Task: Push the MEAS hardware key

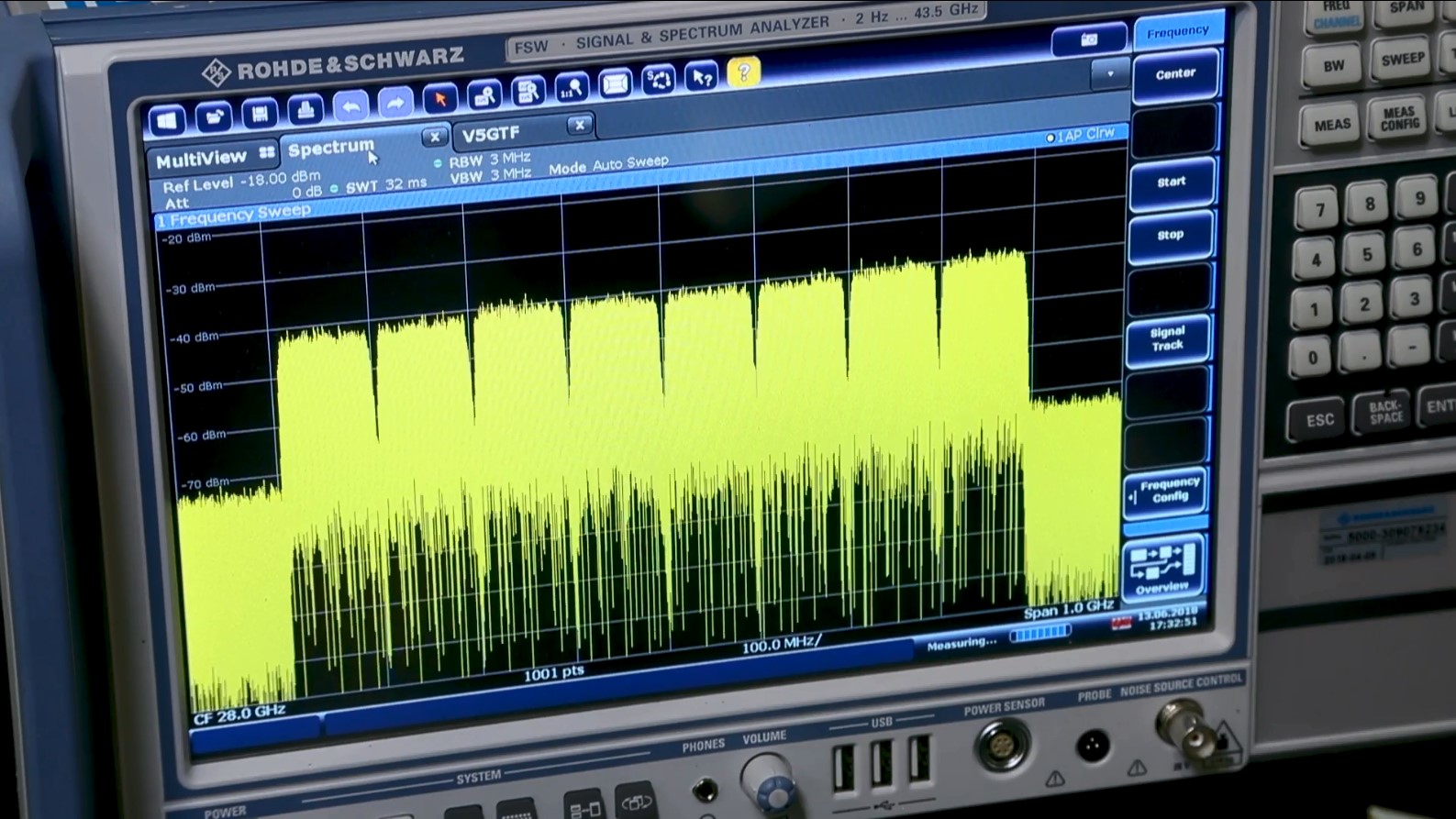Action: tap(1331, 125)
